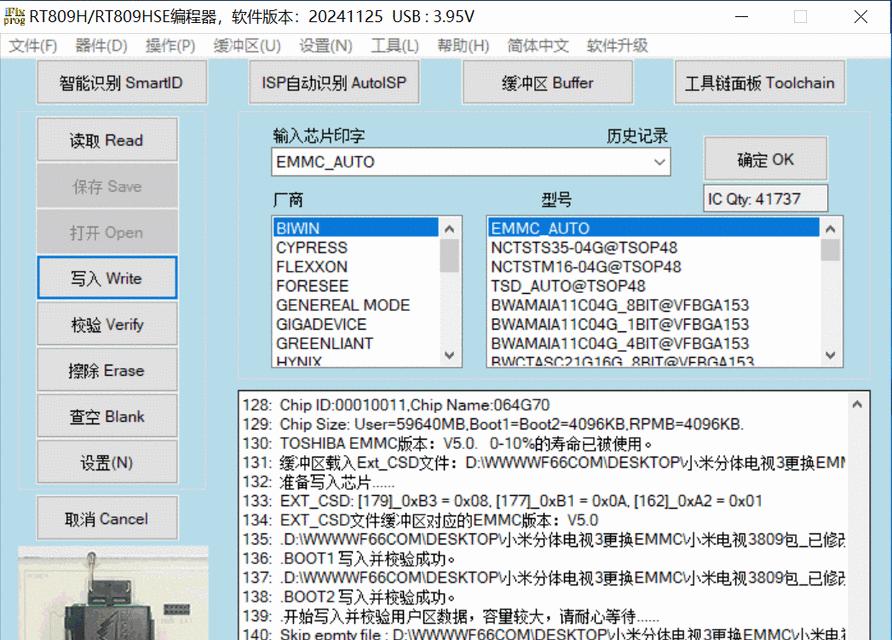Click manufacturer list scroll up arrow

pos(449,229)
